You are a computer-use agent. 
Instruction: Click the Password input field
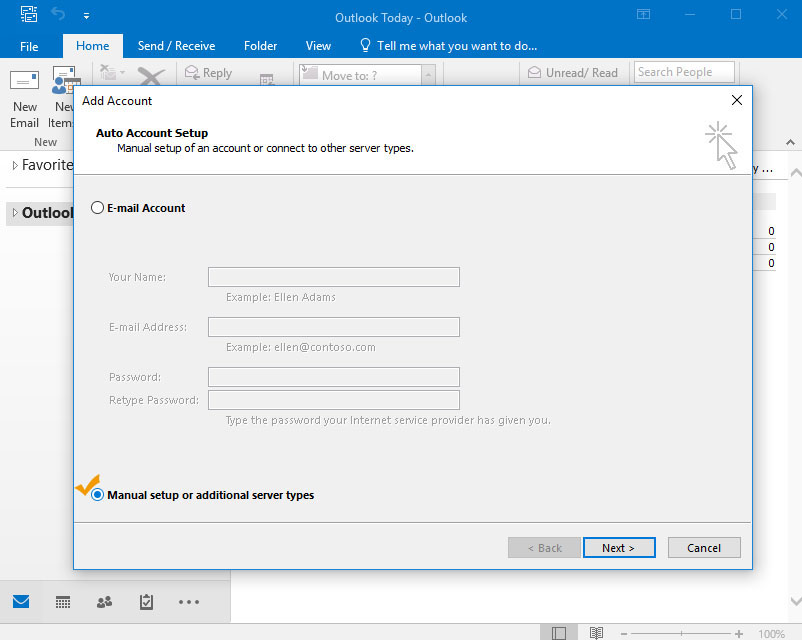point(333,377)
